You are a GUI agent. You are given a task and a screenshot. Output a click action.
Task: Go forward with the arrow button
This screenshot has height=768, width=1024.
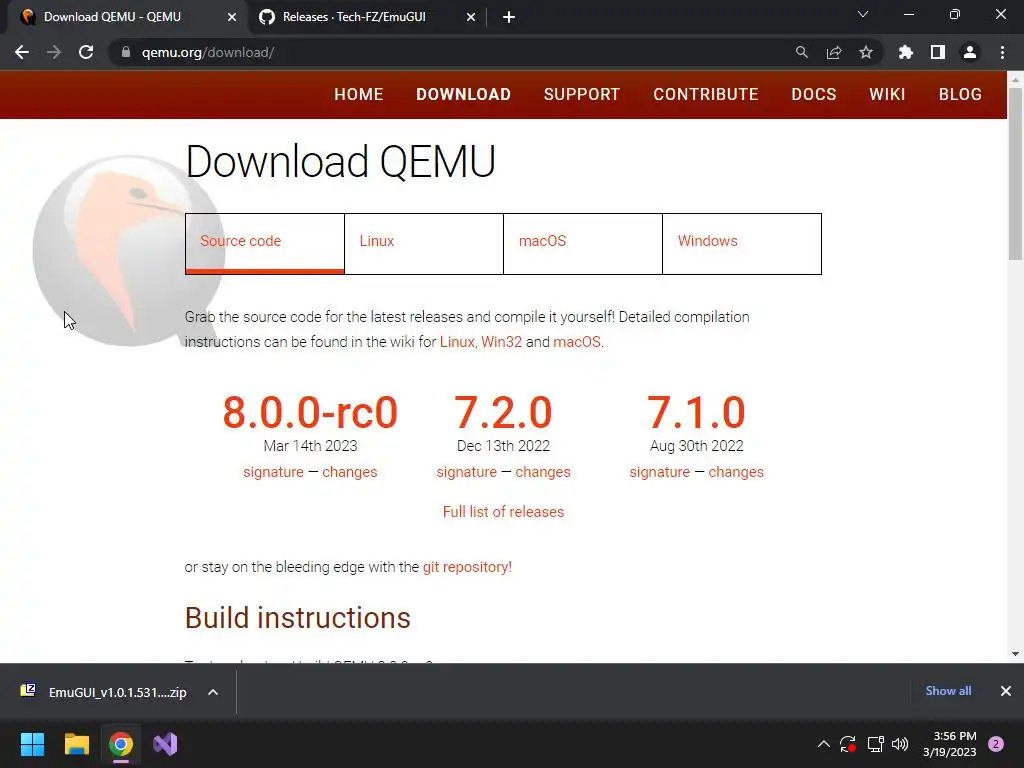coord(54,52)
